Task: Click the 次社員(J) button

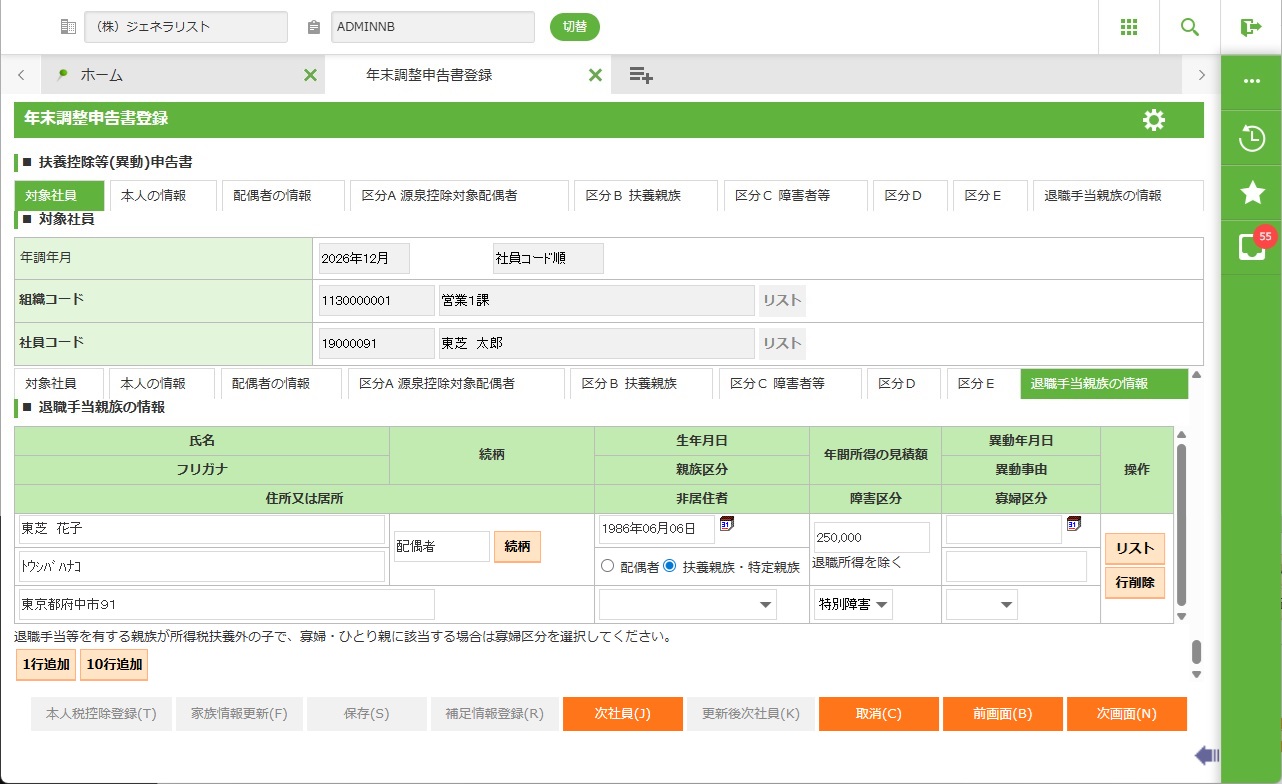Action: coord(622,714)
